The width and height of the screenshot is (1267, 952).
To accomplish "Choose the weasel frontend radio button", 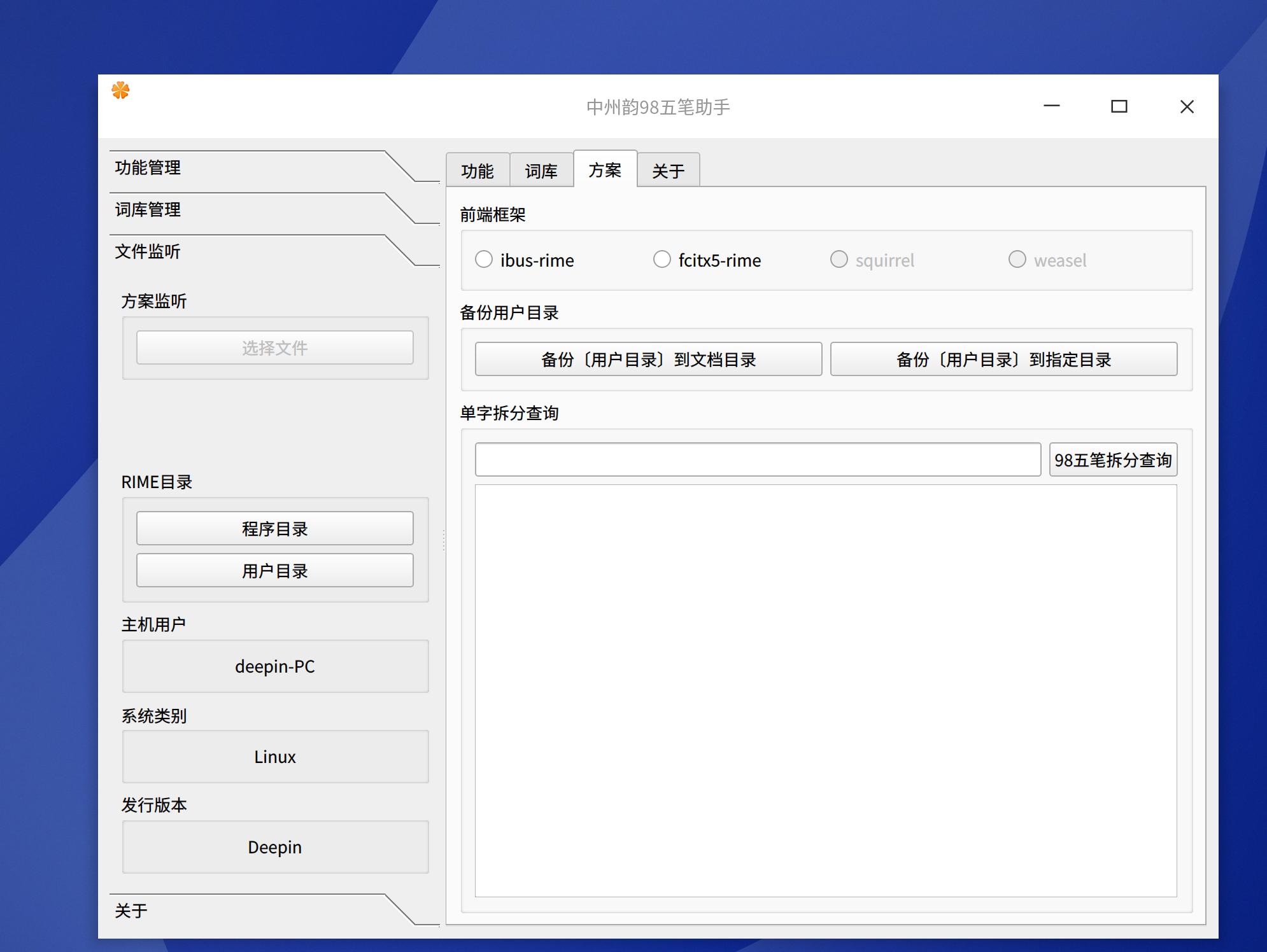I will tap(1017, 260).
